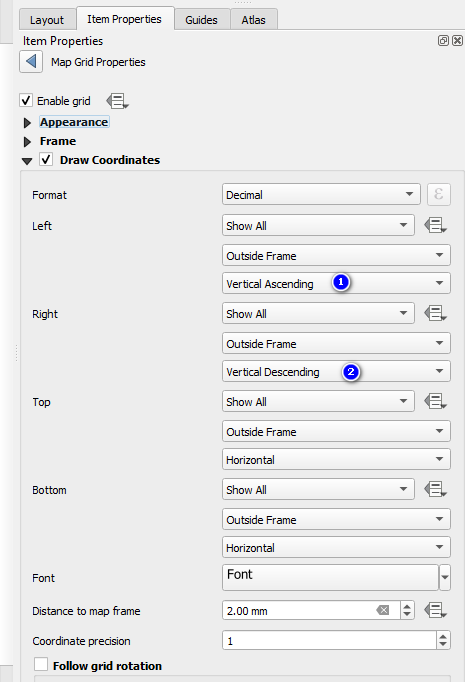Image resolution: width=465 pixels, height=682 pixels.
Task: Open the Decimal format dropdown
Action: (321, 194)
